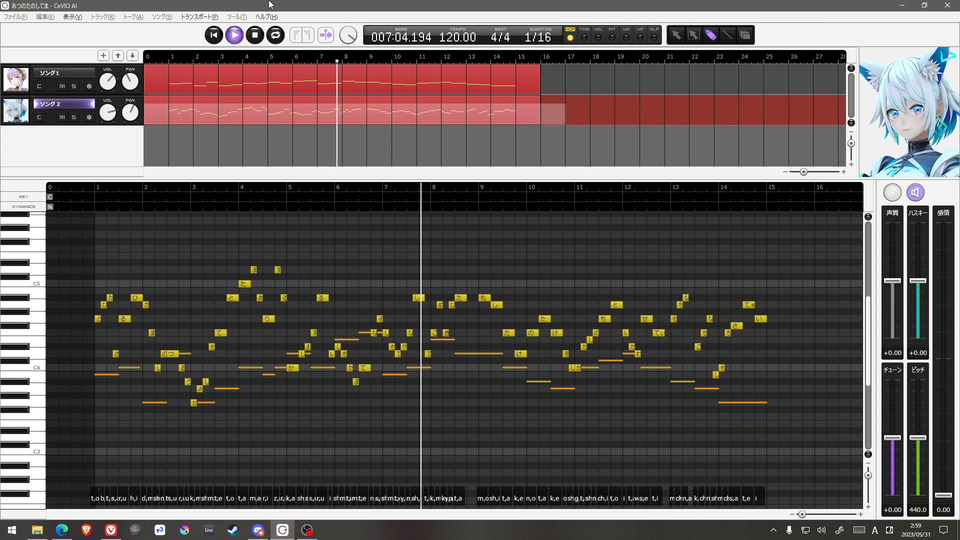
Task: Click the loop range markers icon
Action: click(302, 35)
